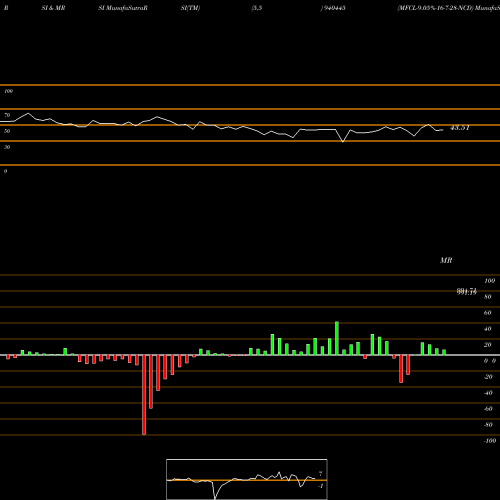Screen dimensions: 500x500
Task: Click the RSI axis label 100
Action: point(9,91)
